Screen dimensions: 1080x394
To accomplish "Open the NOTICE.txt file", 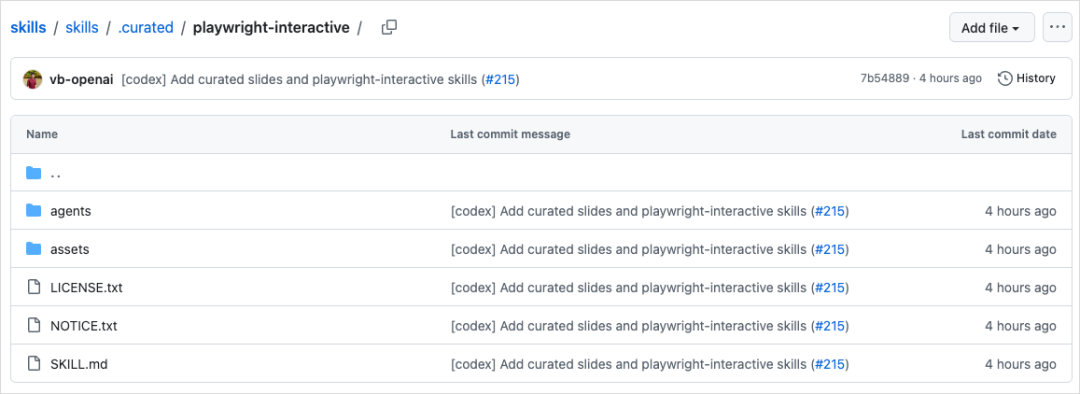I will click(x=83, y=326).
